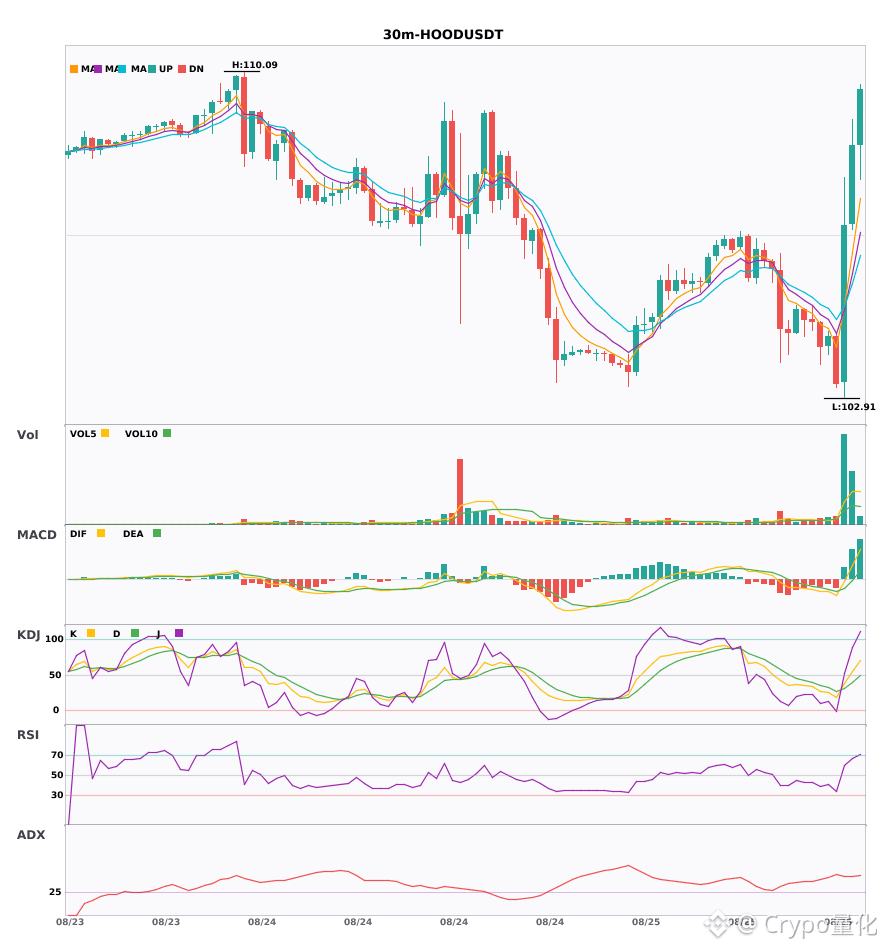
Task: Click the MACD panel label
Action: coord(36,535)
